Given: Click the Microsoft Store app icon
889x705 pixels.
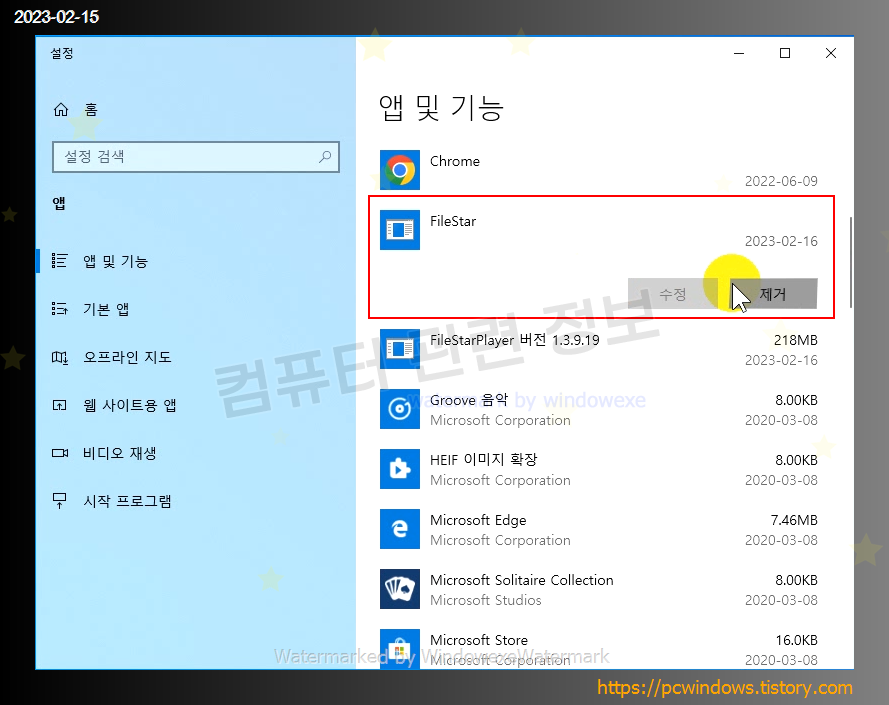Looking at the screenshot, I should [x=400, y=649].
